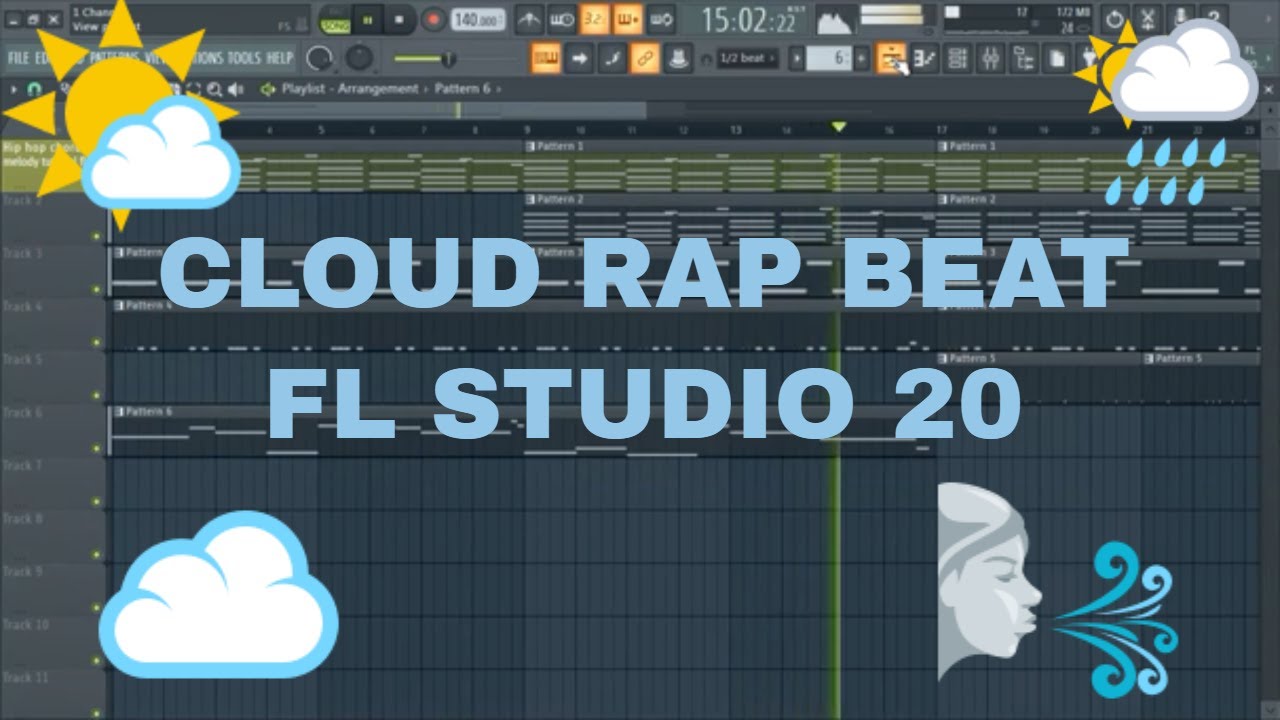This screenshot has width=1280, height=720.
Task: Open the TOOLS menu
Action: (x=244, y=58)
